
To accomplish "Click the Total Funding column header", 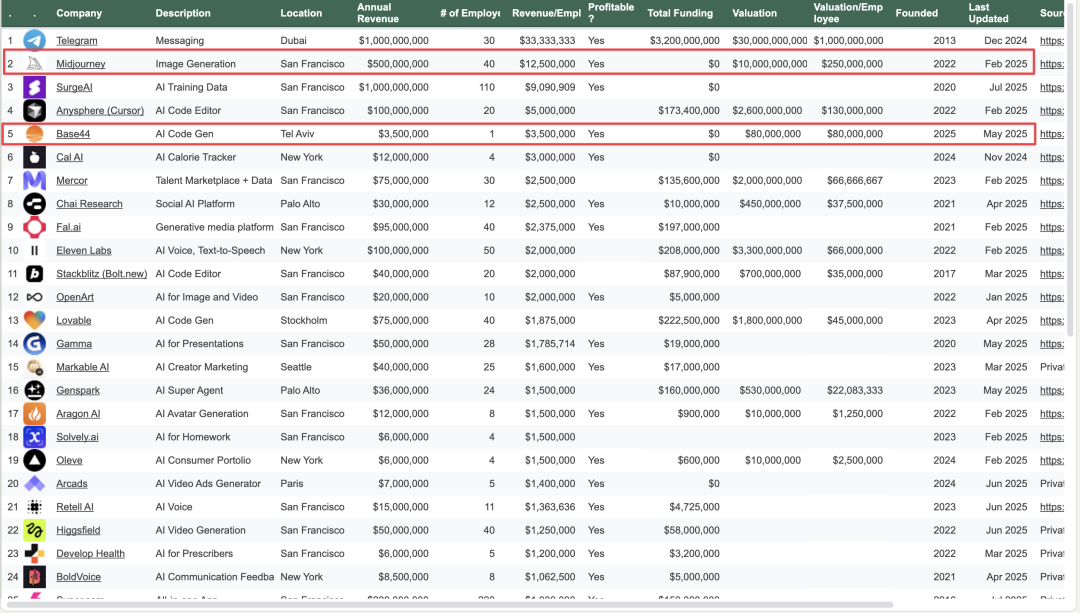I will coord(680,13).
